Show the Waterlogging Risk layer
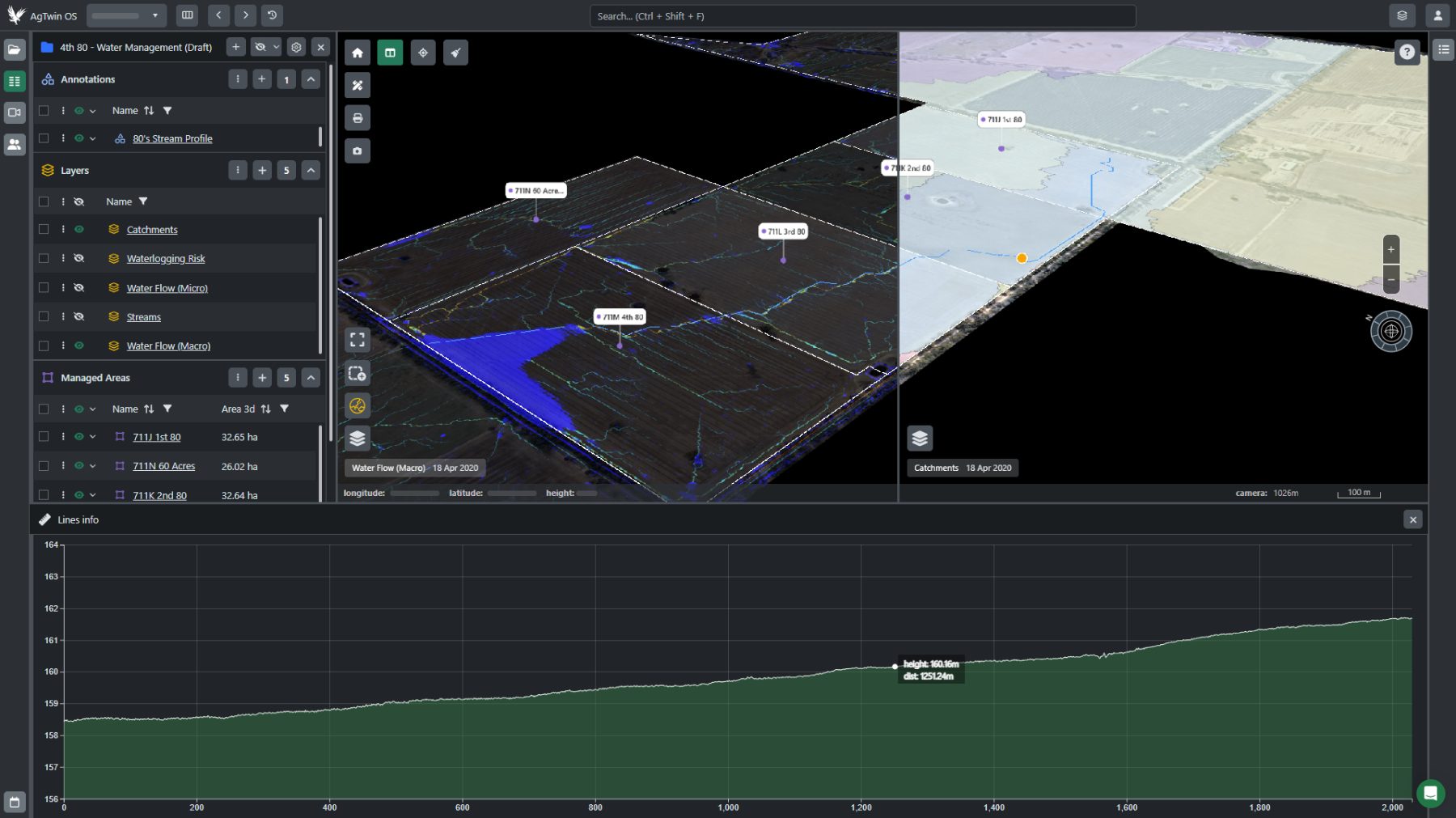Screen dimensions: 1456x818 tap(79, 259)
